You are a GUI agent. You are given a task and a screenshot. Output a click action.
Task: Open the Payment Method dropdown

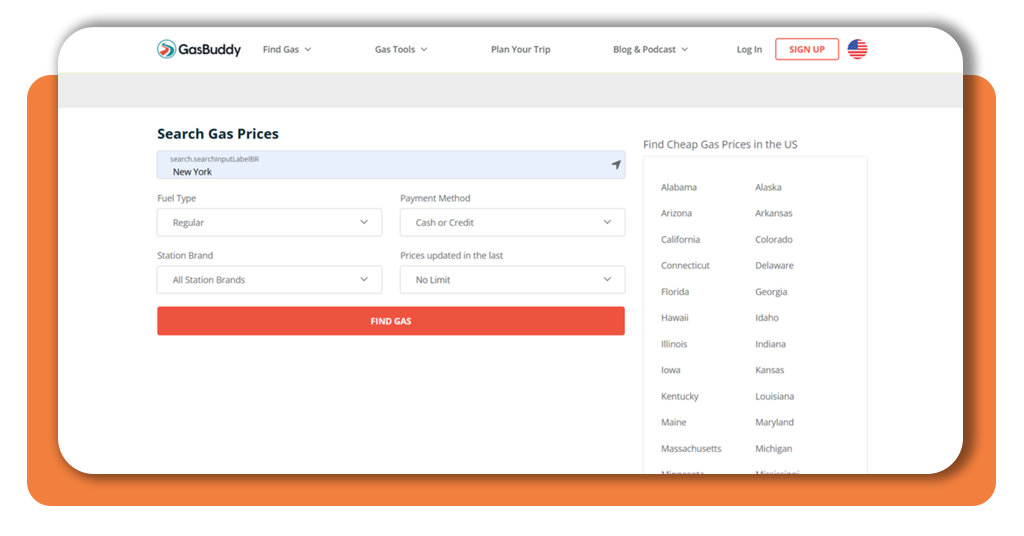[513, 223]
